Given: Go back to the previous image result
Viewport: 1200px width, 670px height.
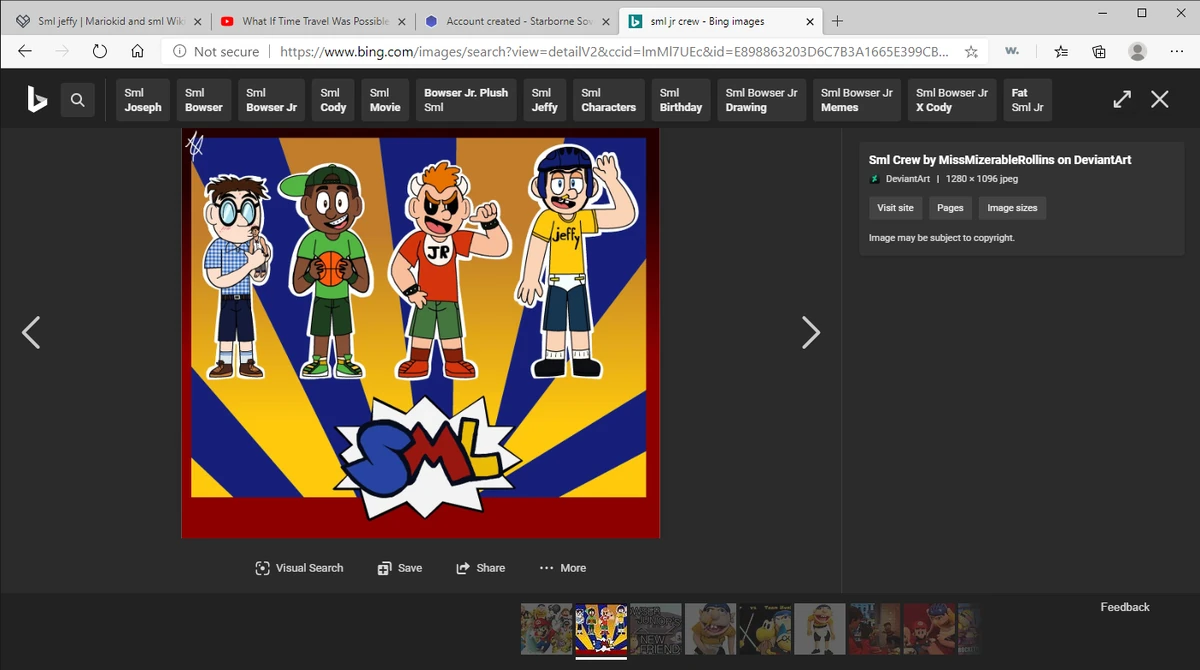Looking at the screenshot, I should 31,332.
